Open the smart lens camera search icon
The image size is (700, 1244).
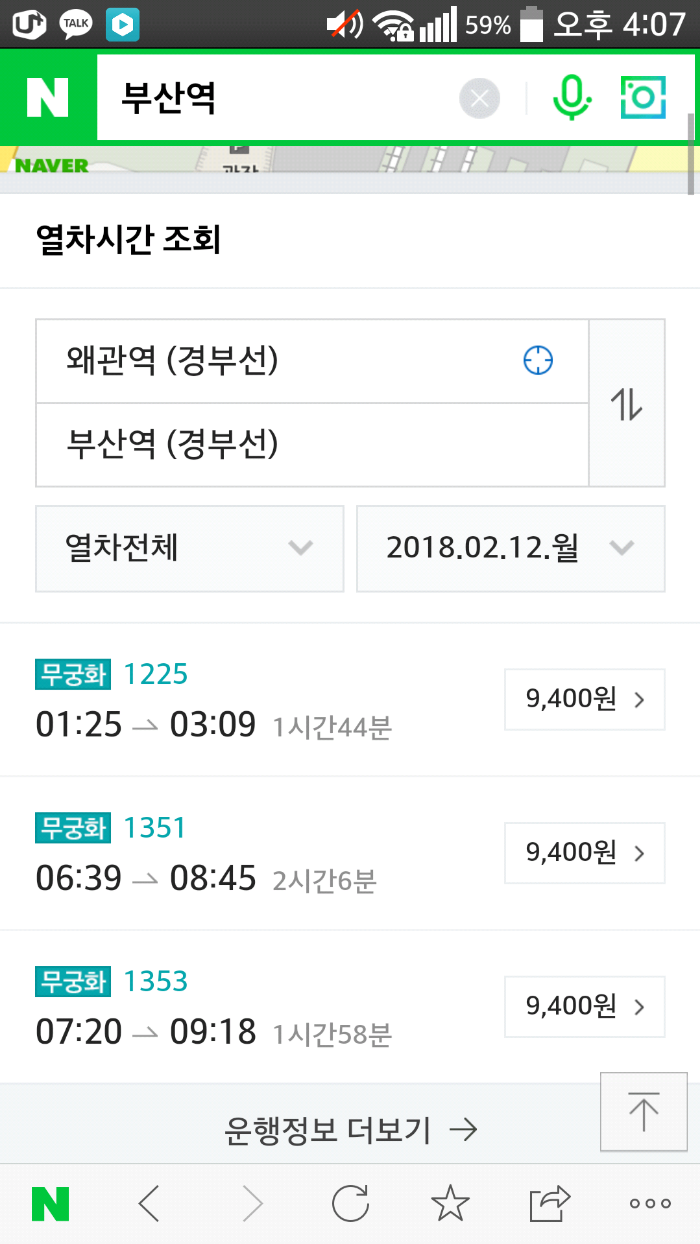(642, 97)
